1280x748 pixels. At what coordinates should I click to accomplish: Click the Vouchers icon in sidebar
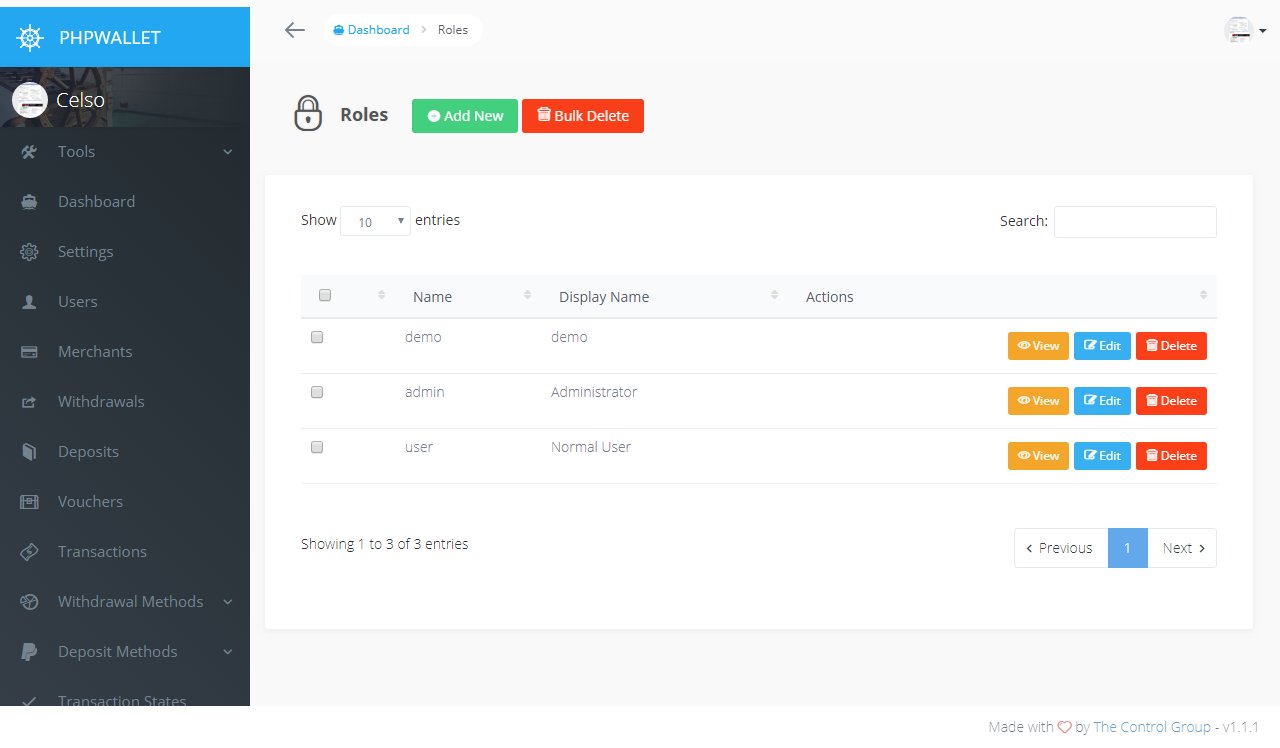[29, 502]
